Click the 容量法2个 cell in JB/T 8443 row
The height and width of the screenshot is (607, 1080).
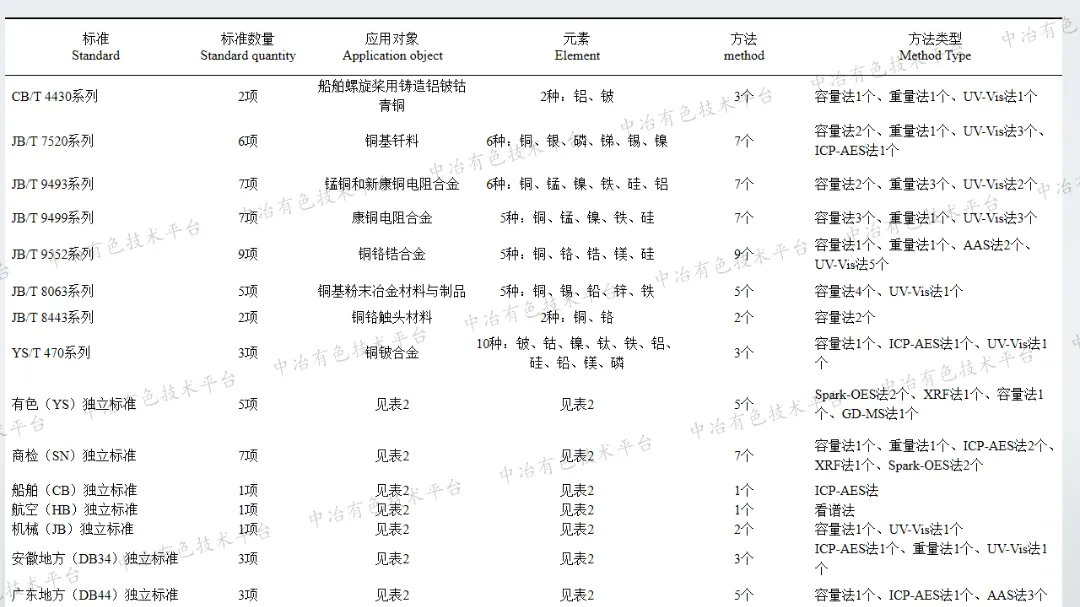845,318
